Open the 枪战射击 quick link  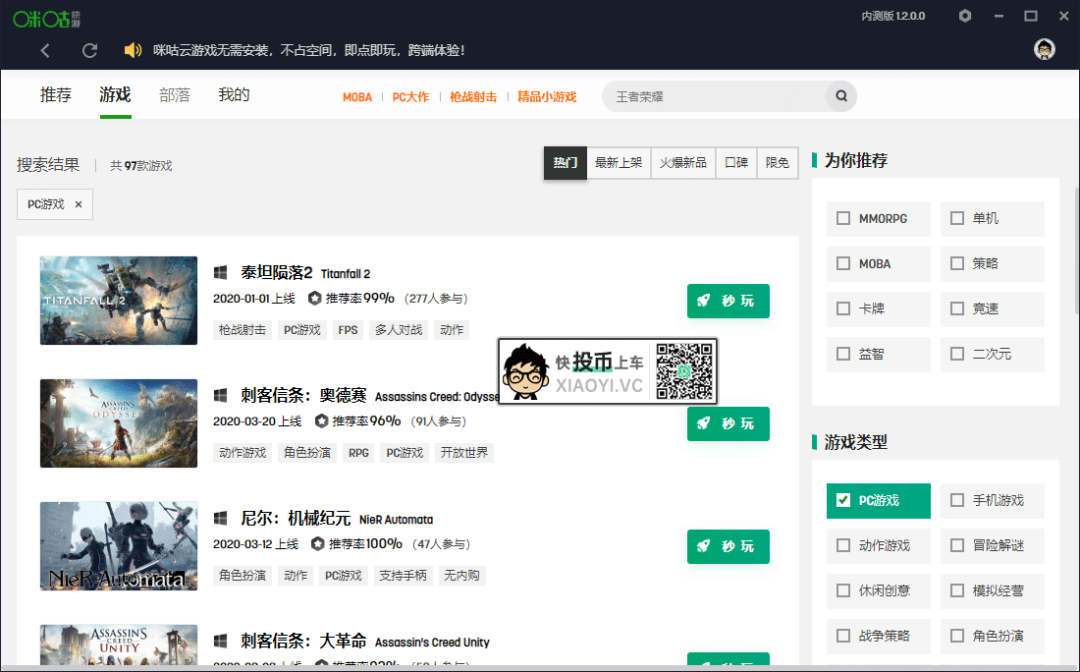pos(473,97)
